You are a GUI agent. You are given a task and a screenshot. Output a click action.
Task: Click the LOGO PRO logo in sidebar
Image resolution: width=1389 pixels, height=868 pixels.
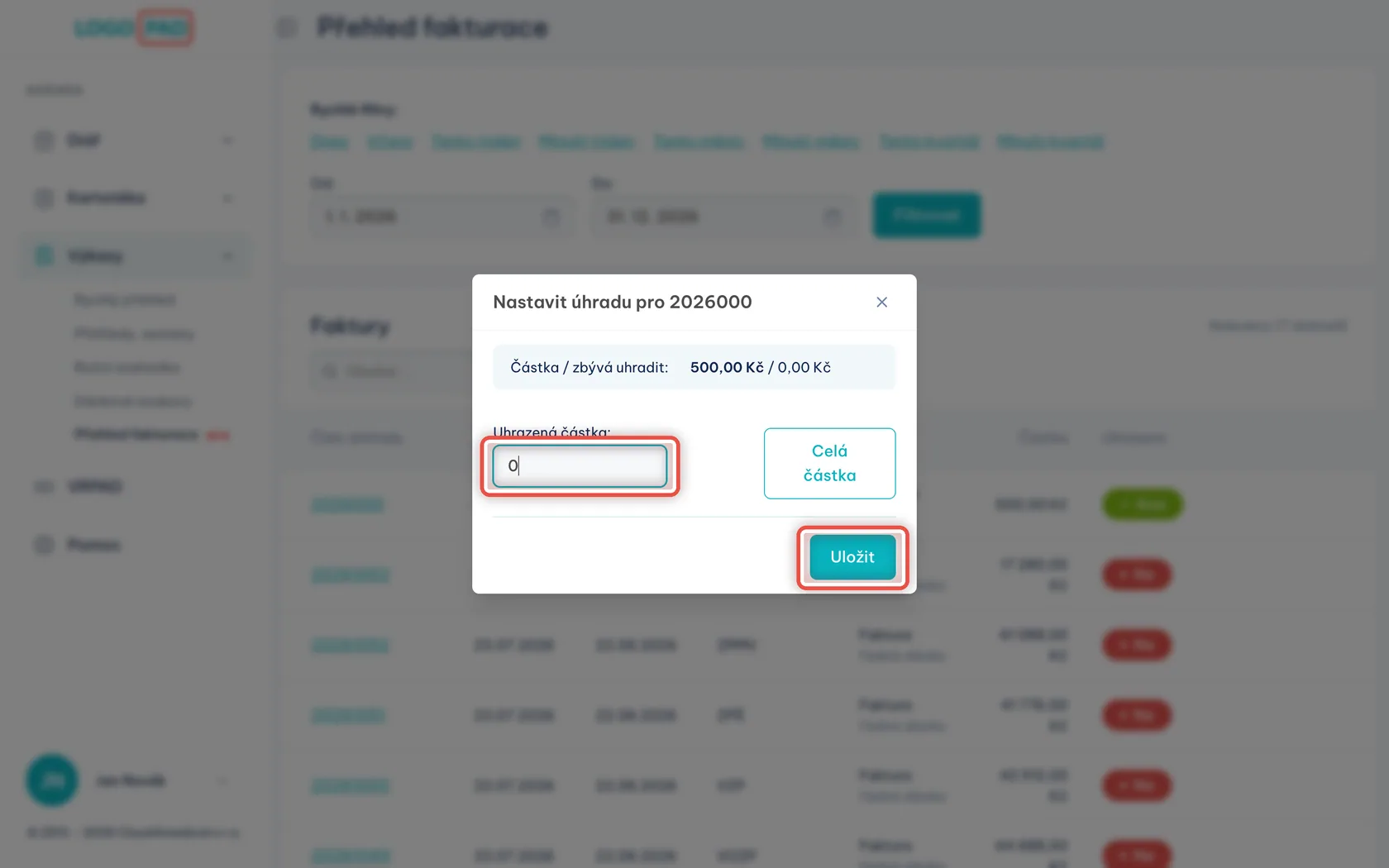tap(133, 28)
